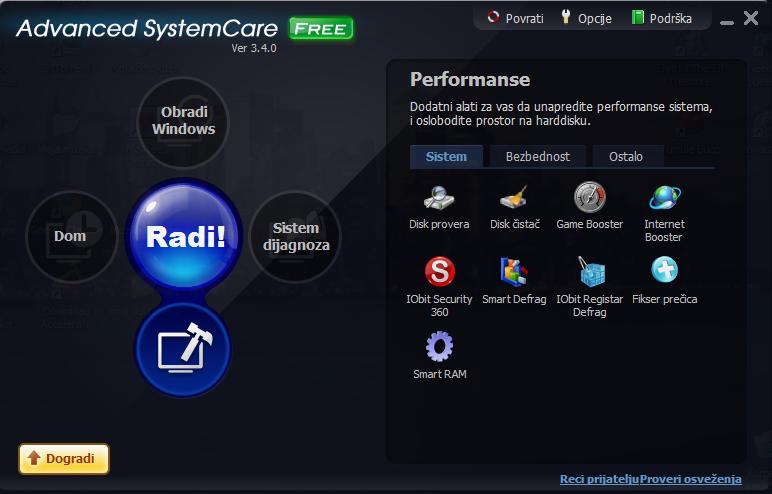Open the Ostalo tab
Viewport: 772px width, 494px height.
click(626, 157)
